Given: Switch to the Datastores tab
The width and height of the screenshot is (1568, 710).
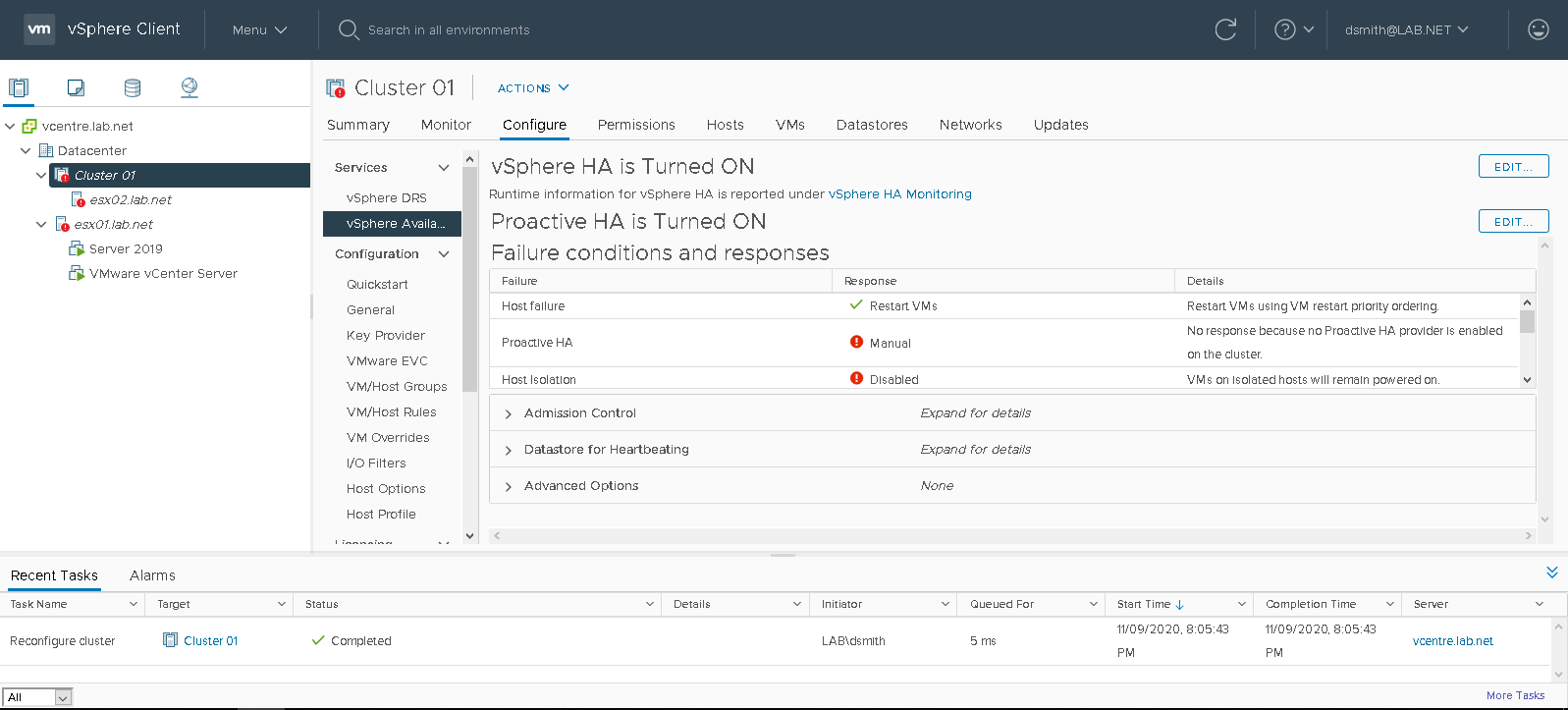Looking at the screenshot, I should pos(872,125).
